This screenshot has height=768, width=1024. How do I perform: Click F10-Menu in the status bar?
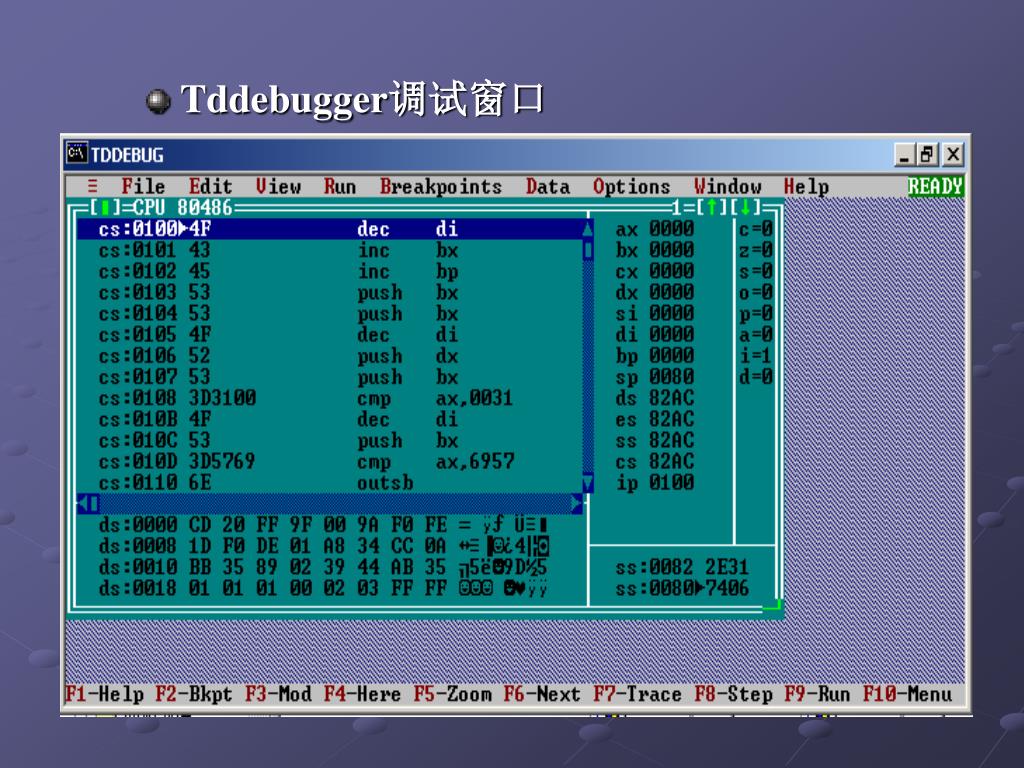coord(907,694)
